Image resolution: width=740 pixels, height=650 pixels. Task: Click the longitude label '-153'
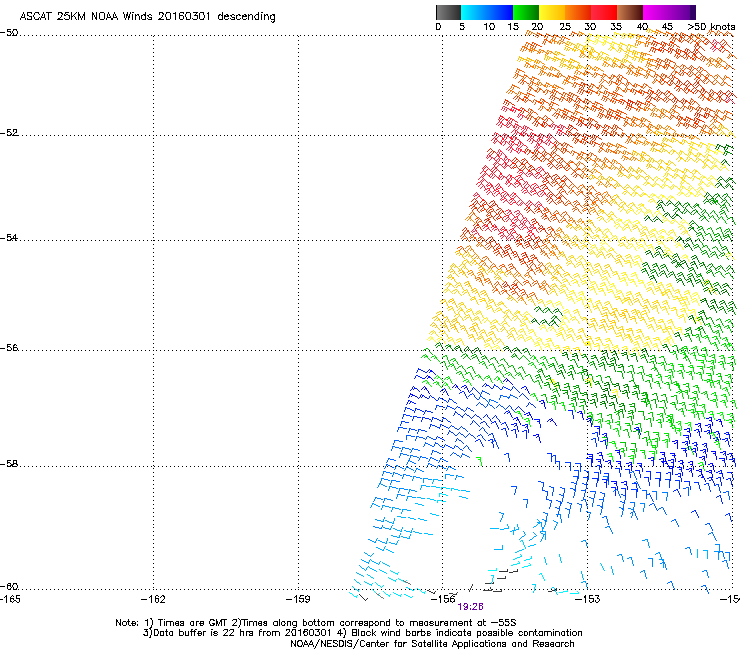[588, 599]
